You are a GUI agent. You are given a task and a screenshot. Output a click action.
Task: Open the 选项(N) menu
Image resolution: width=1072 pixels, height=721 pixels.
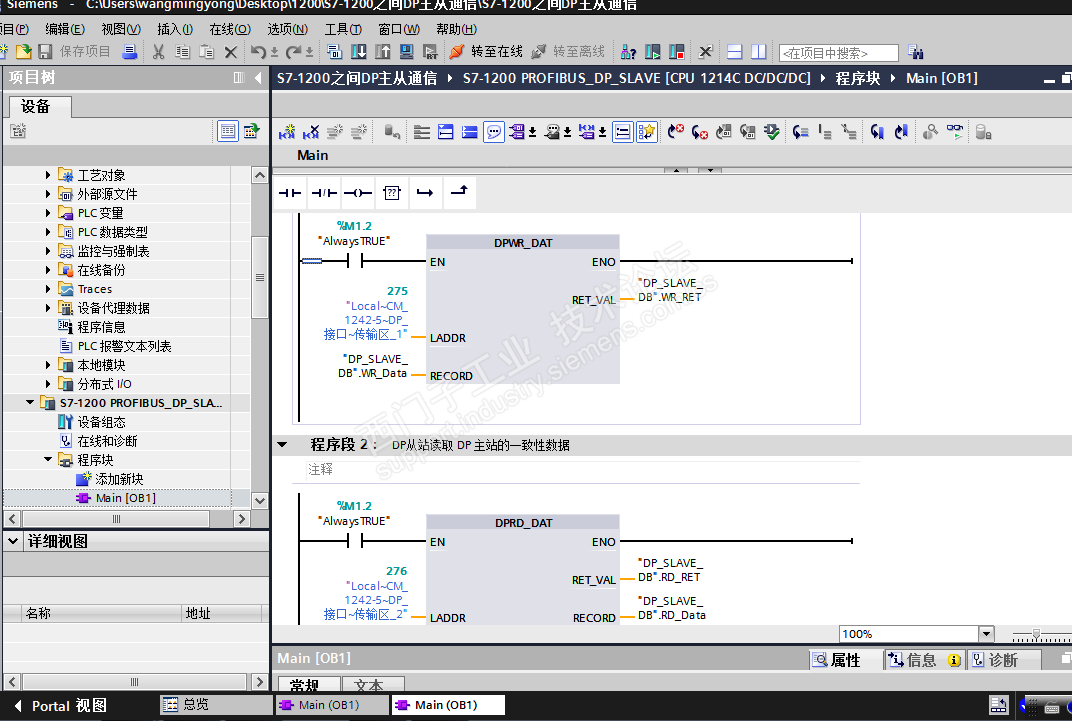point(288,29)
